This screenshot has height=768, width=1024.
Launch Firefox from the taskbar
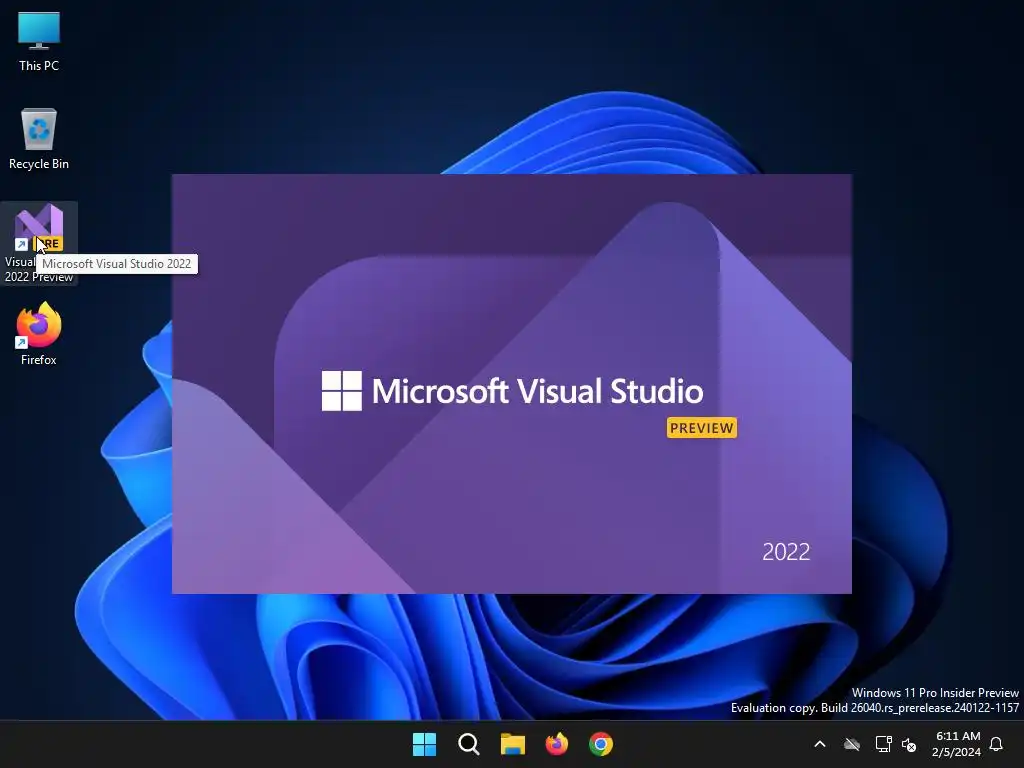556,744
